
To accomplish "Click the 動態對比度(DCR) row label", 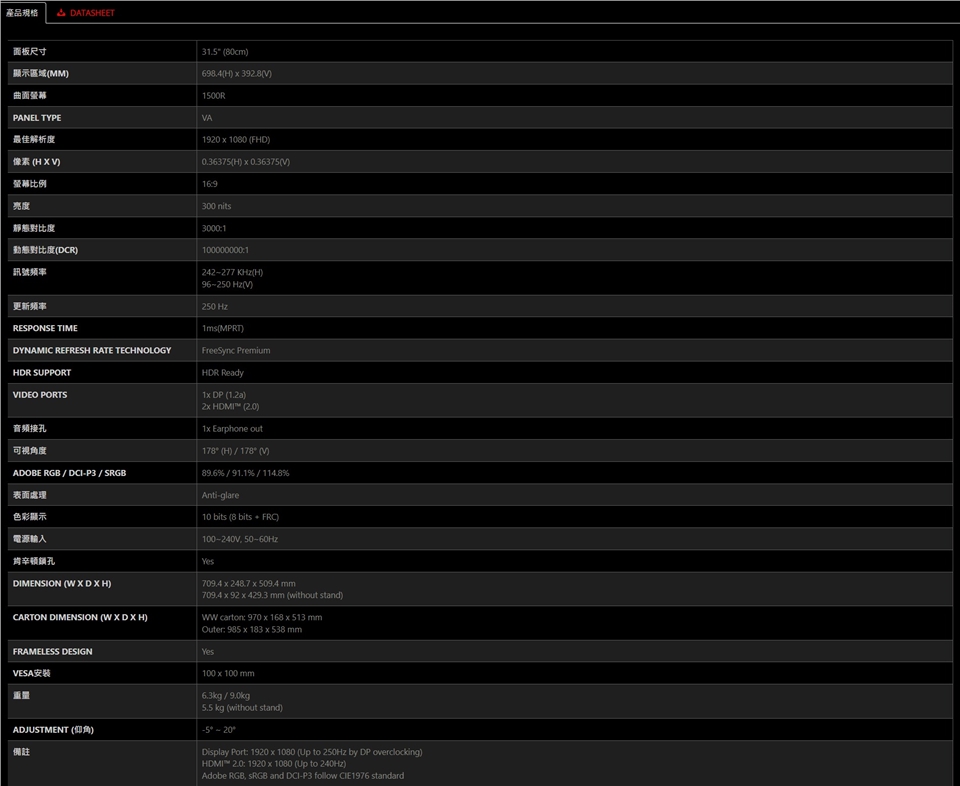I will pyautogui.click(x=45, y=250).
